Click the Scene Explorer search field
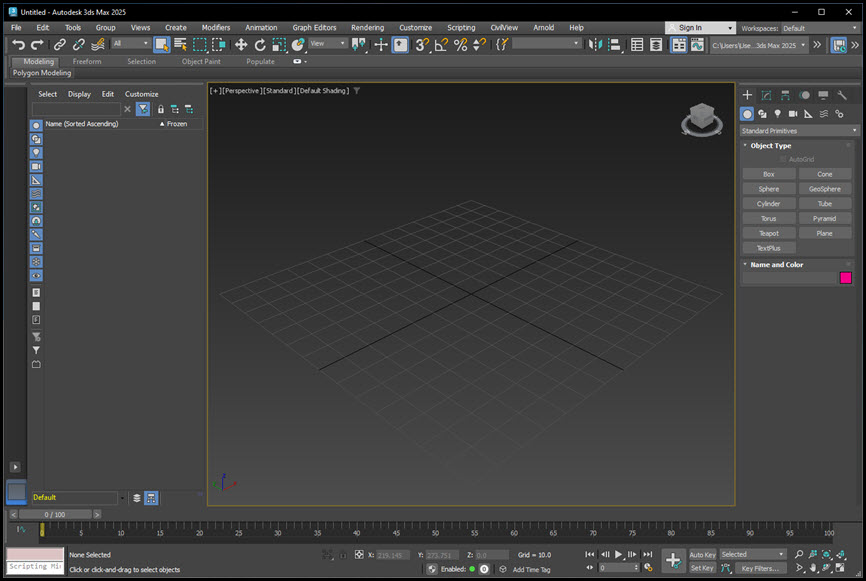 [x=76, y=109]
